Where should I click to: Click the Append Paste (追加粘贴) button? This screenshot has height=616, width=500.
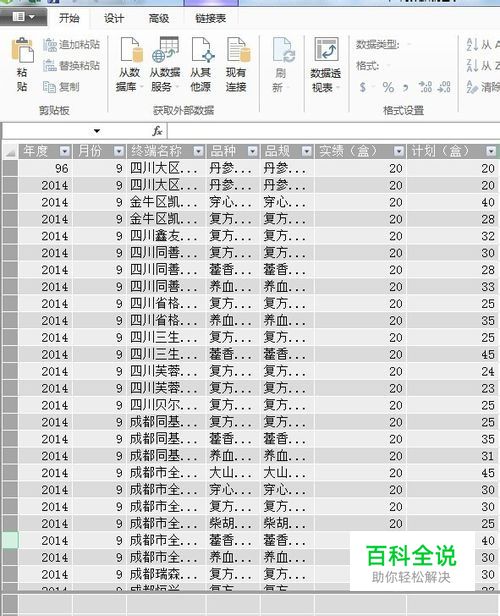click(x=71, y=45)
